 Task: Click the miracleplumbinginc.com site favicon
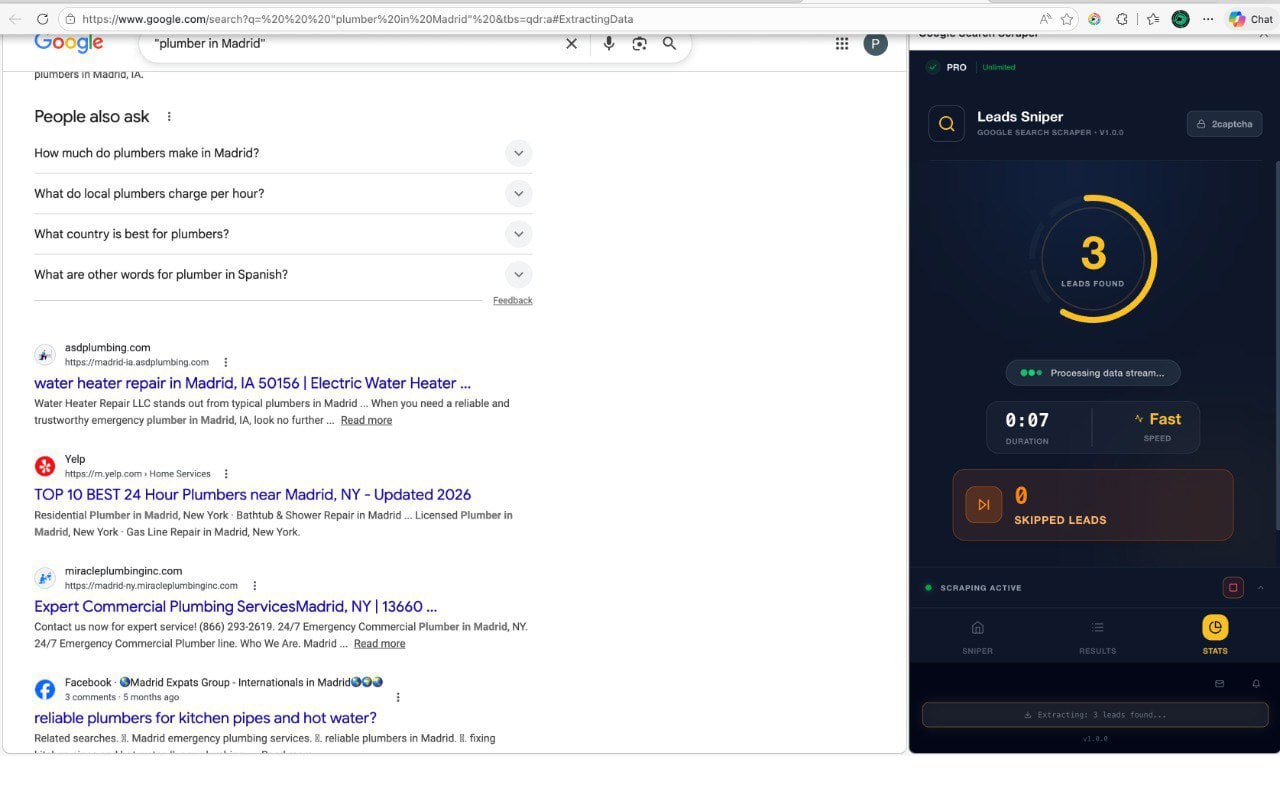point(45,578)
